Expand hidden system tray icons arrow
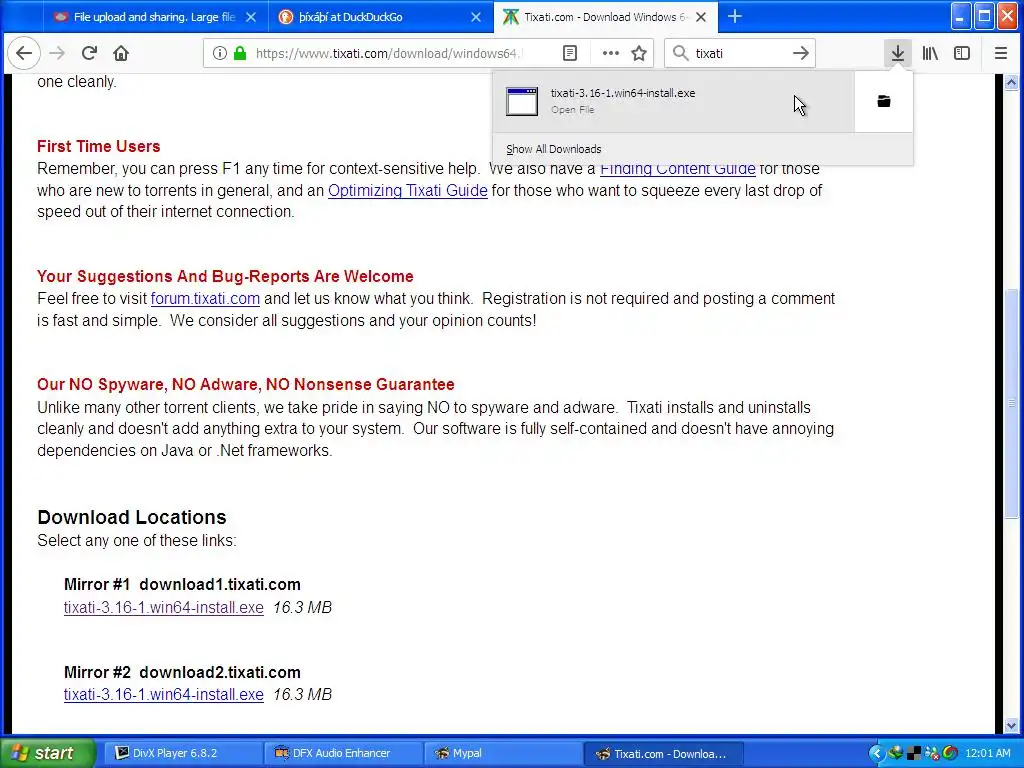The image size is (1024, 768). (x=876, y=753)
